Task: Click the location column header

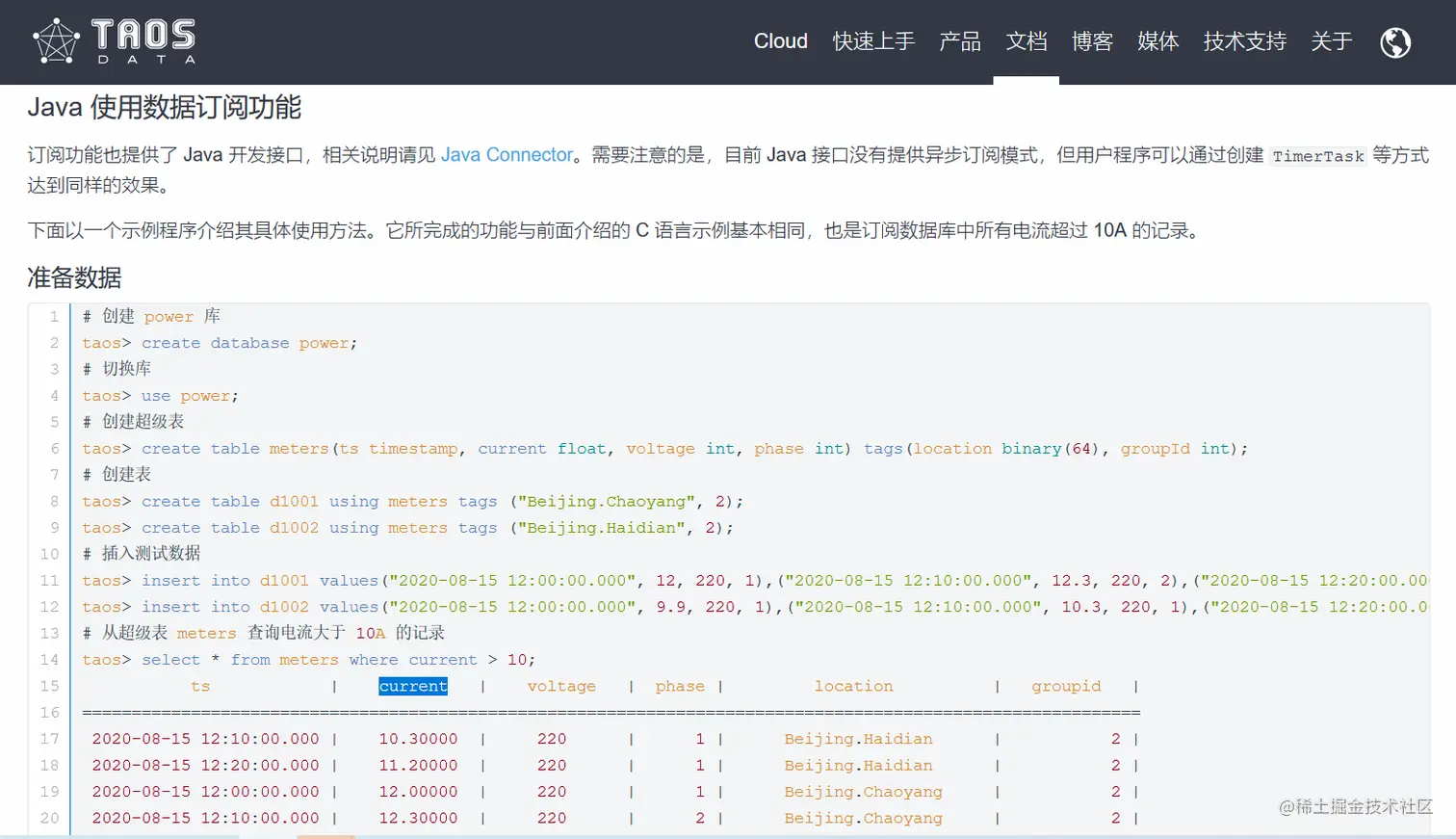Action: (x=853, y=686)
